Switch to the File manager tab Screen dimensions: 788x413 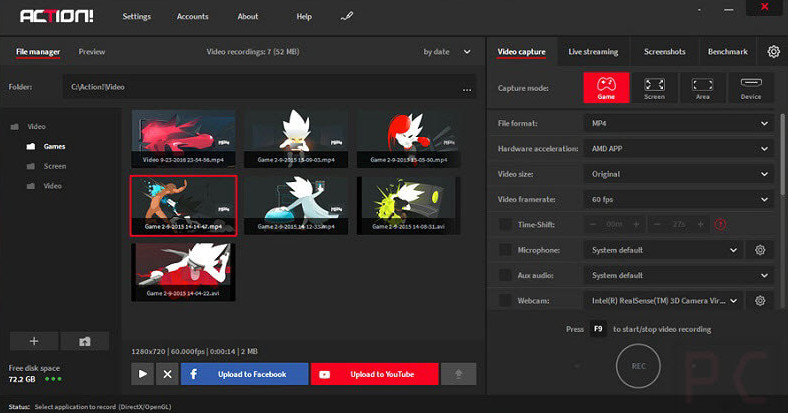click(x=38, y=52)
